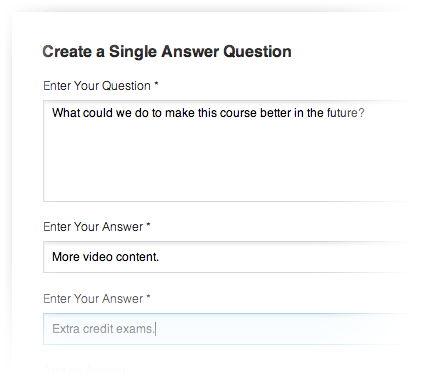Click the word 'exams.' in second answer
This screenshot has height=374, width=421.
(x=136, y=329)
